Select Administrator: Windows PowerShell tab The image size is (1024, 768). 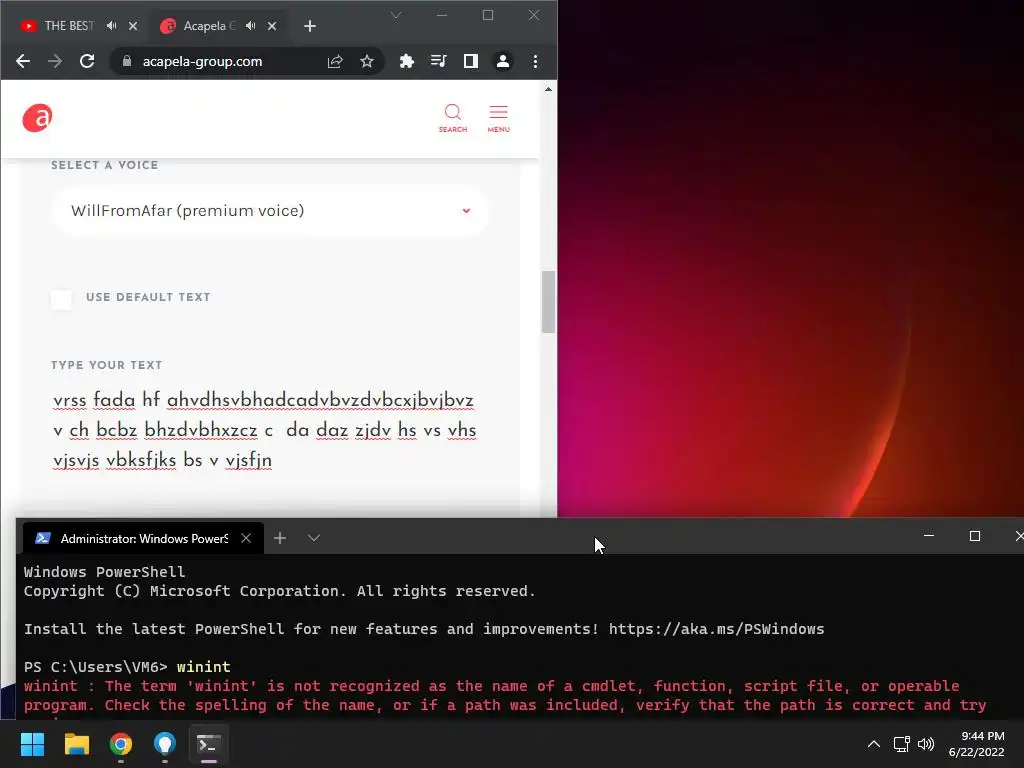pyautogui.click(x=144, y=538)
